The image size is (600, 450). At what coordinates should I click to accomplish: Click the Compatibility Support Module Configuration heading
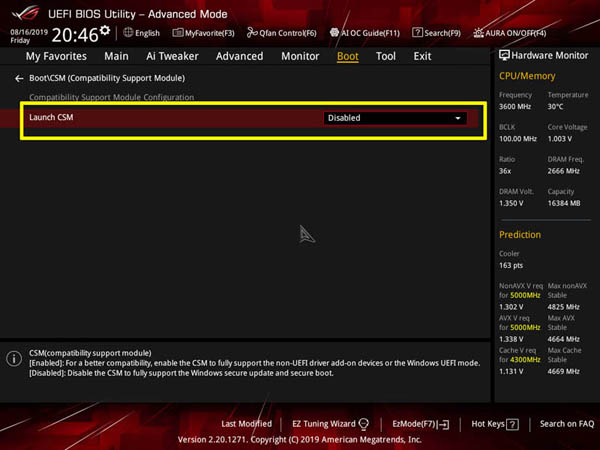(x=111, y=97)
